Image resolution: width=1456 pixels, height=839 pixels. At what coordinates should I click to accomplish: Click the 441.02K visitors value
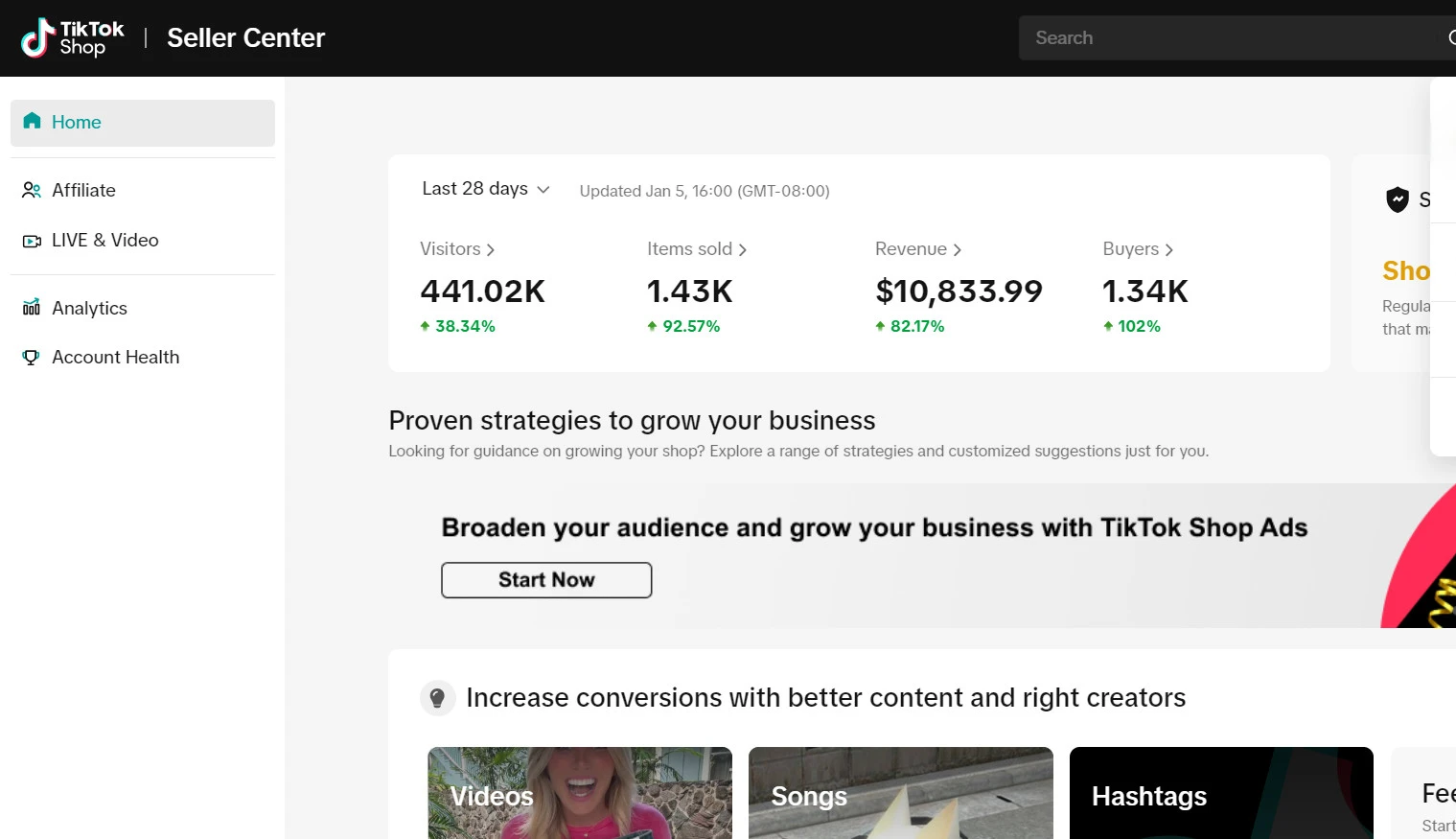[482, 291]
